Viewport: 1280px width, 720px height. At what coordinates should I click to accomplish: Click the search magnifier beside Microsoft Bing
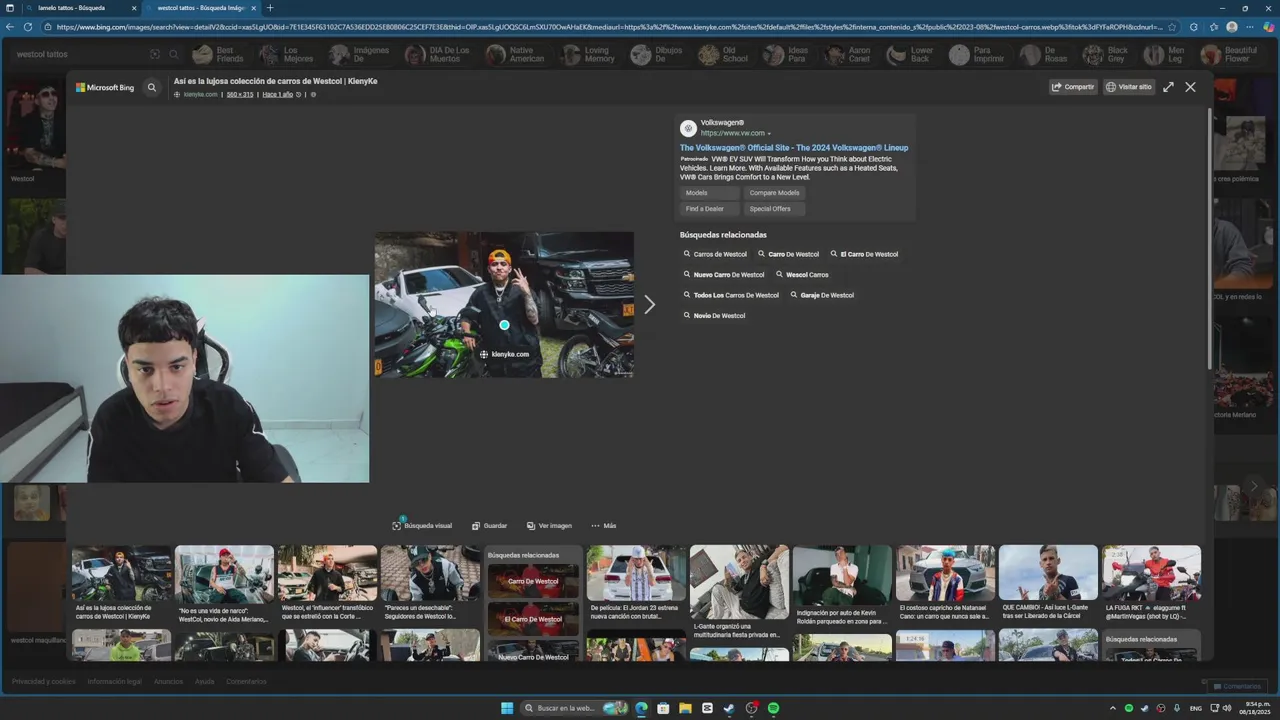tap(152, 88)
